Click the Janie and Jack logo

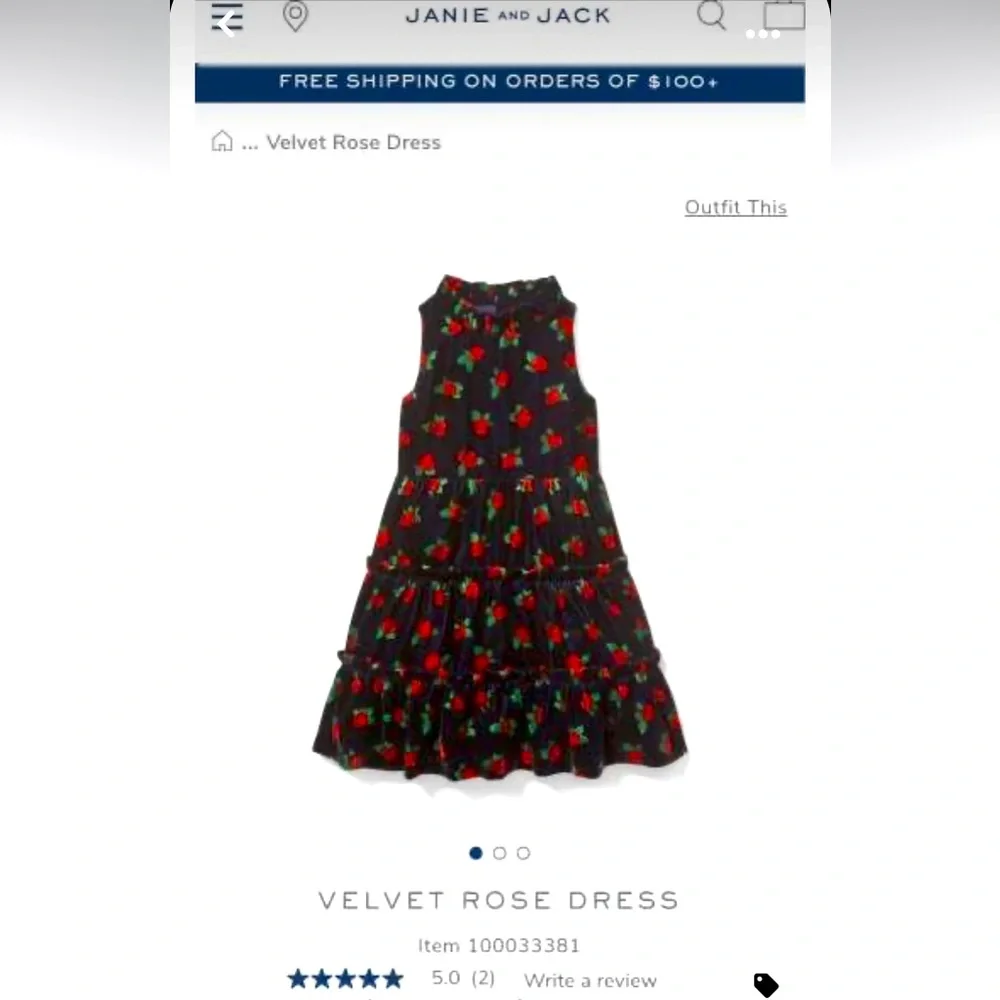tap(508, 15)
